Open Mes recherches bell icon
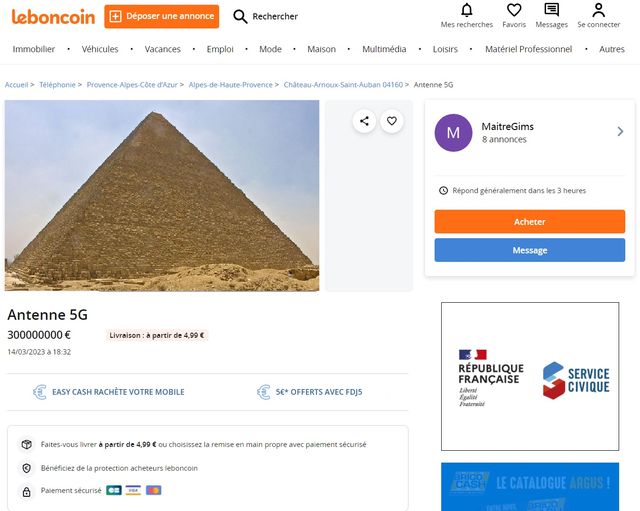The height and width of the screenshot is (511, 640). point(467,11)
